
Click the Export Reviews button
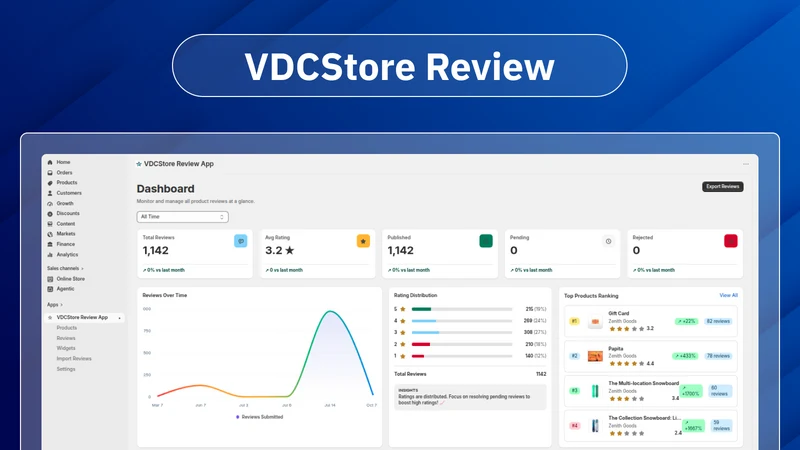tap(722, 187)
